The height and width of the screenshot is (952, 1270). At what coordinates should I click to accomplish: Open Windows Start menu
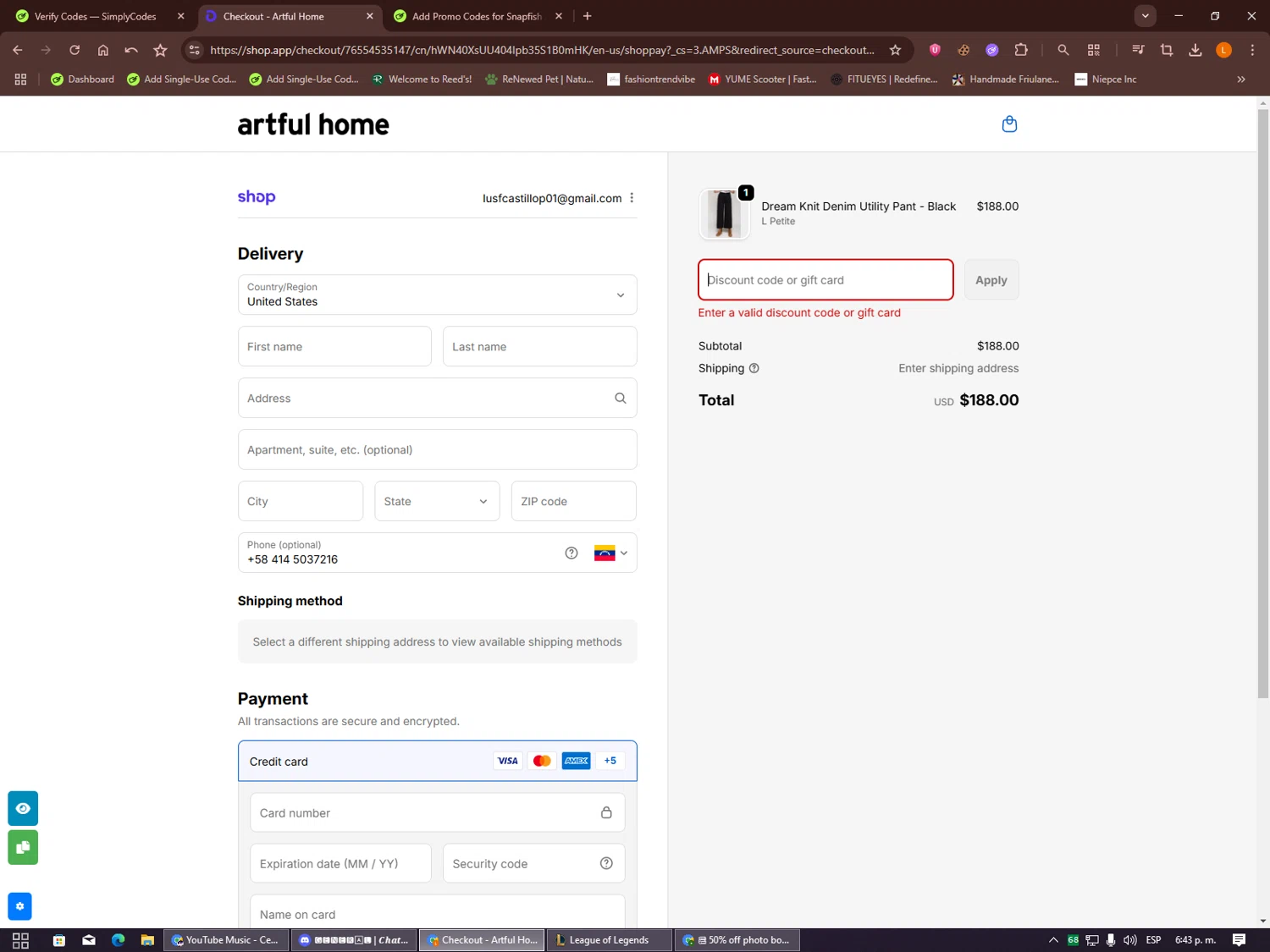(20, 940)
